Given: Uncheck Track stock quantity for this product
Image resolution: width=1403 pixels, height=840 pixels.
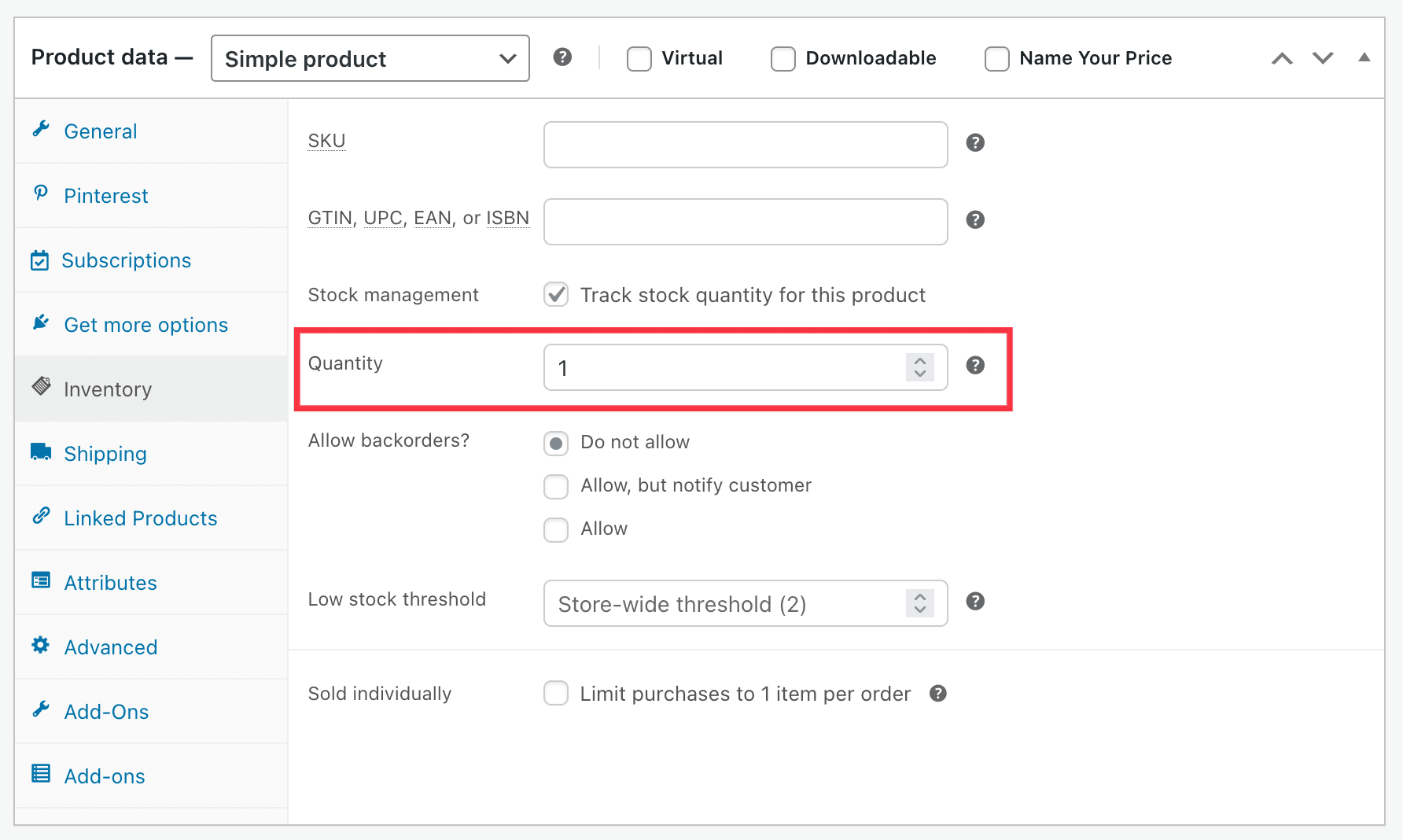Looking at the screenshot, I should point(556,294).
